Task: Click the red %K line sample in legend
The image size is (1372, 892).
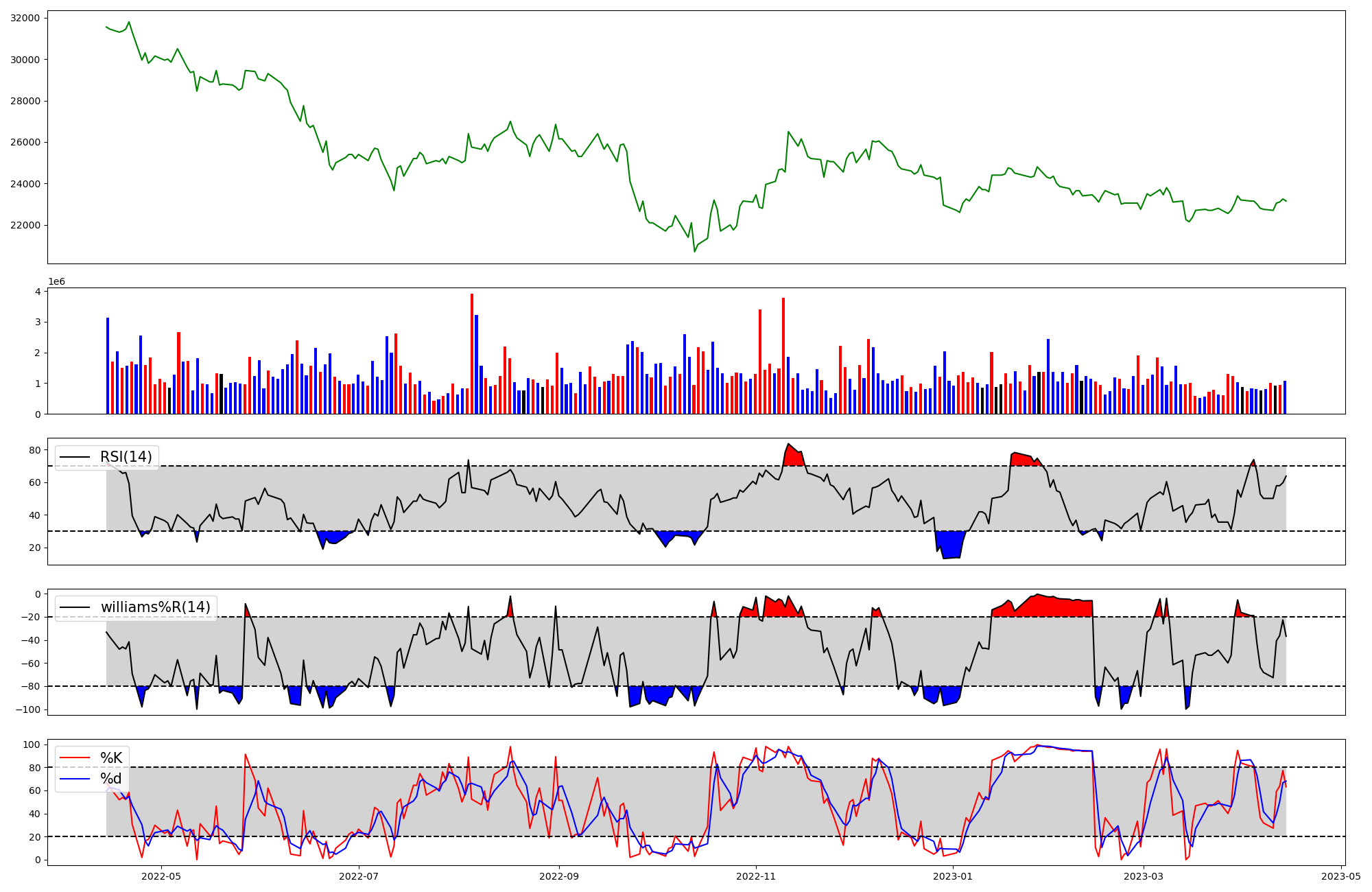Action: click(x=75, y=758)
